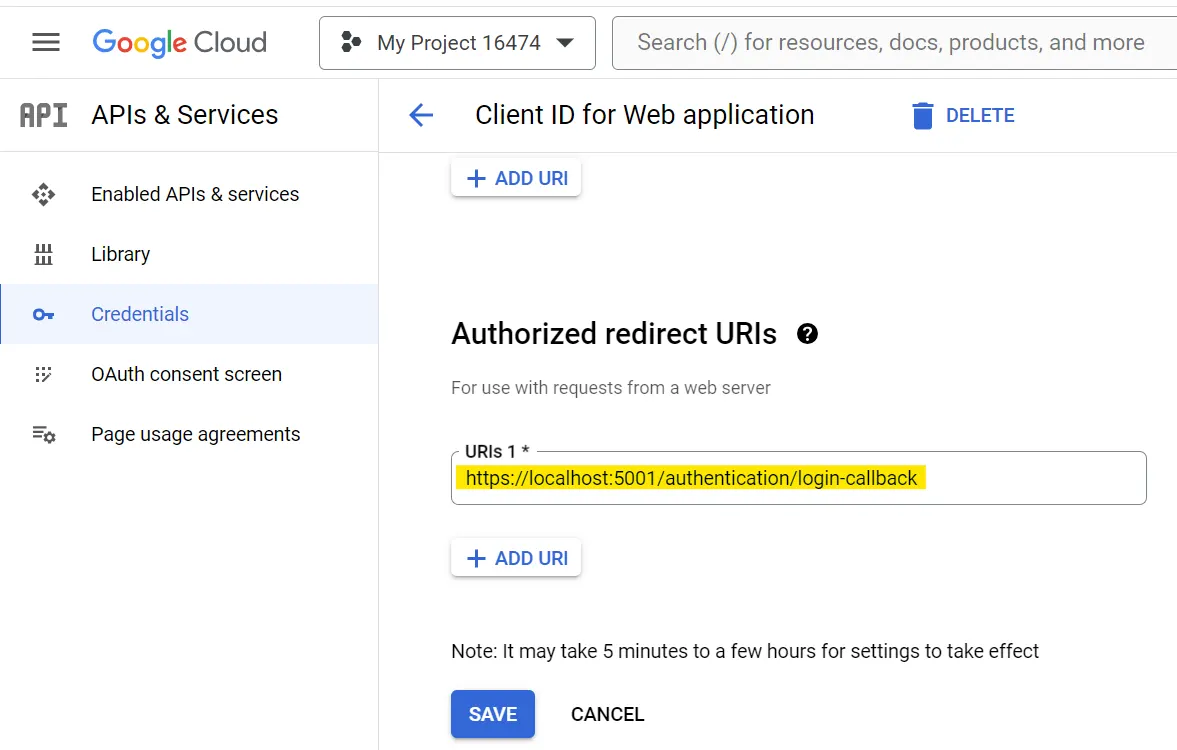Click ADD URI below the redirect URIs list

click(516, 557)
